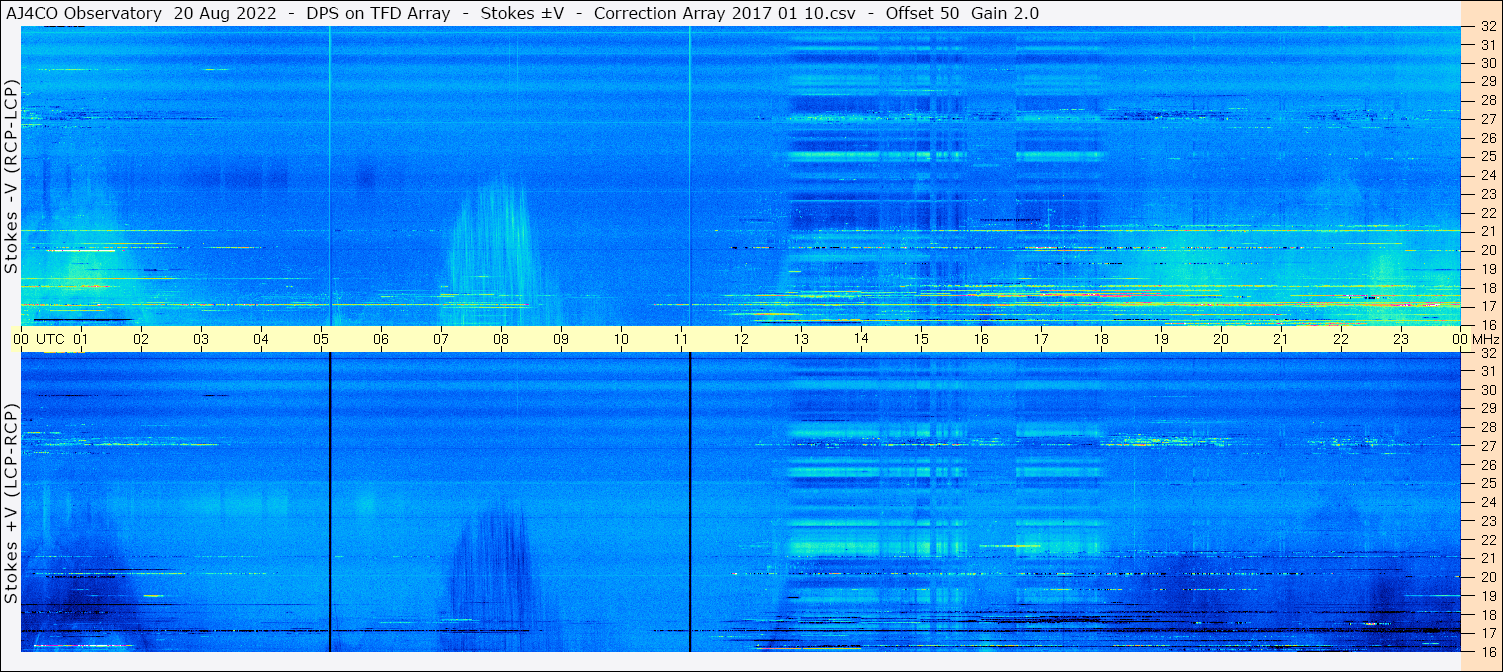Click the 20 MHz label of the Stokes -V panel
This screenshot has height=672, width=1503.
click(x=1488, y=250)
